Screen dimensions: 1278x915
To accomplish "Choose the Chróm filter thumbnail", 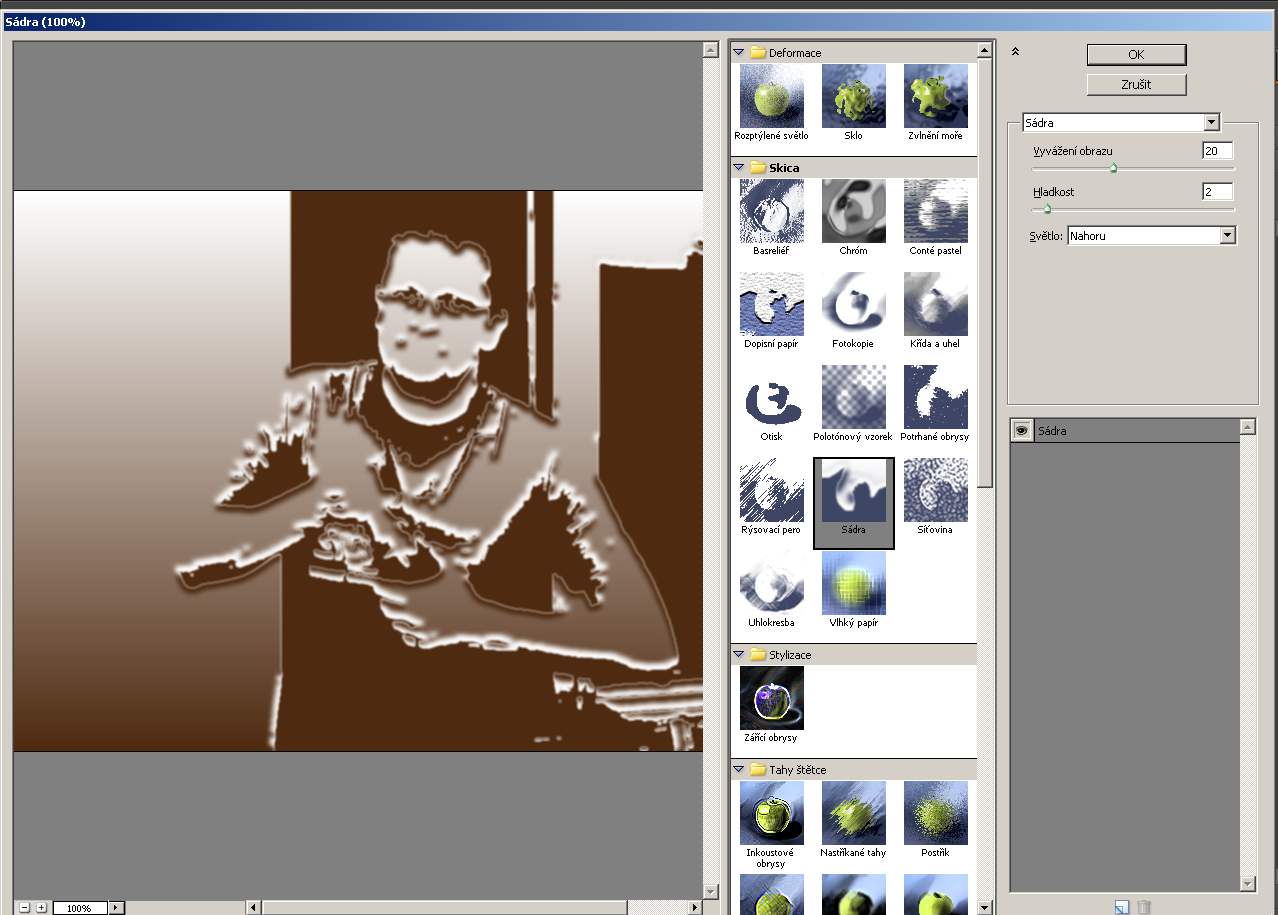I will [853, 211].
